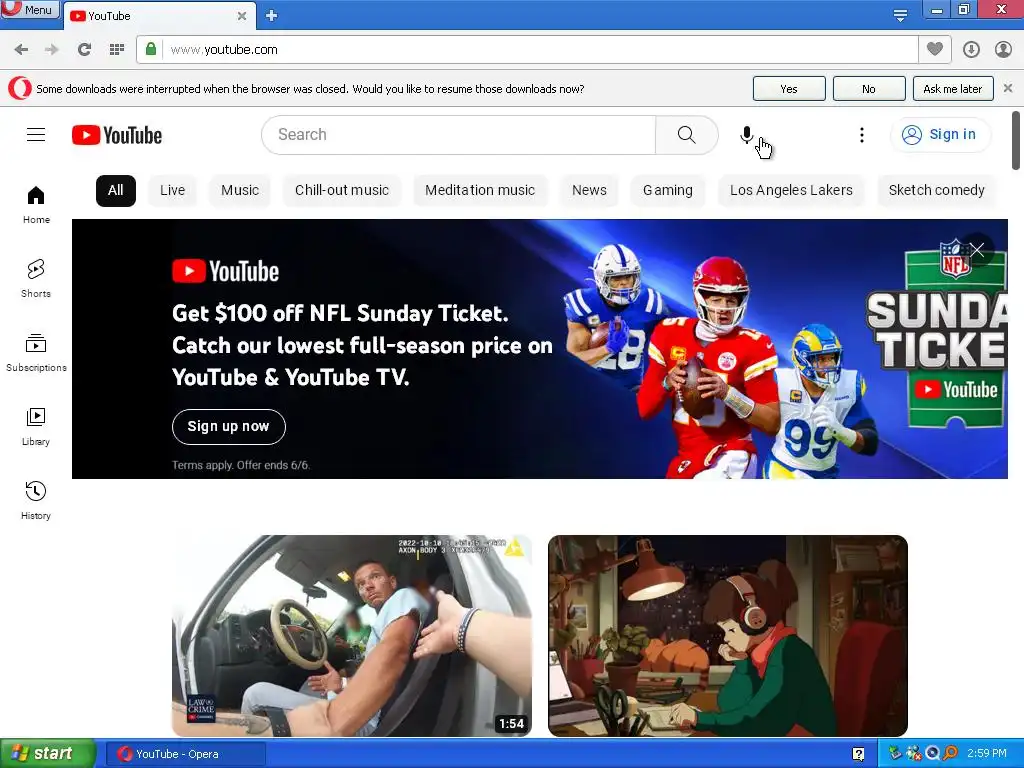
Task: Close the YouTube tab
Action: [x=242, y=16]
